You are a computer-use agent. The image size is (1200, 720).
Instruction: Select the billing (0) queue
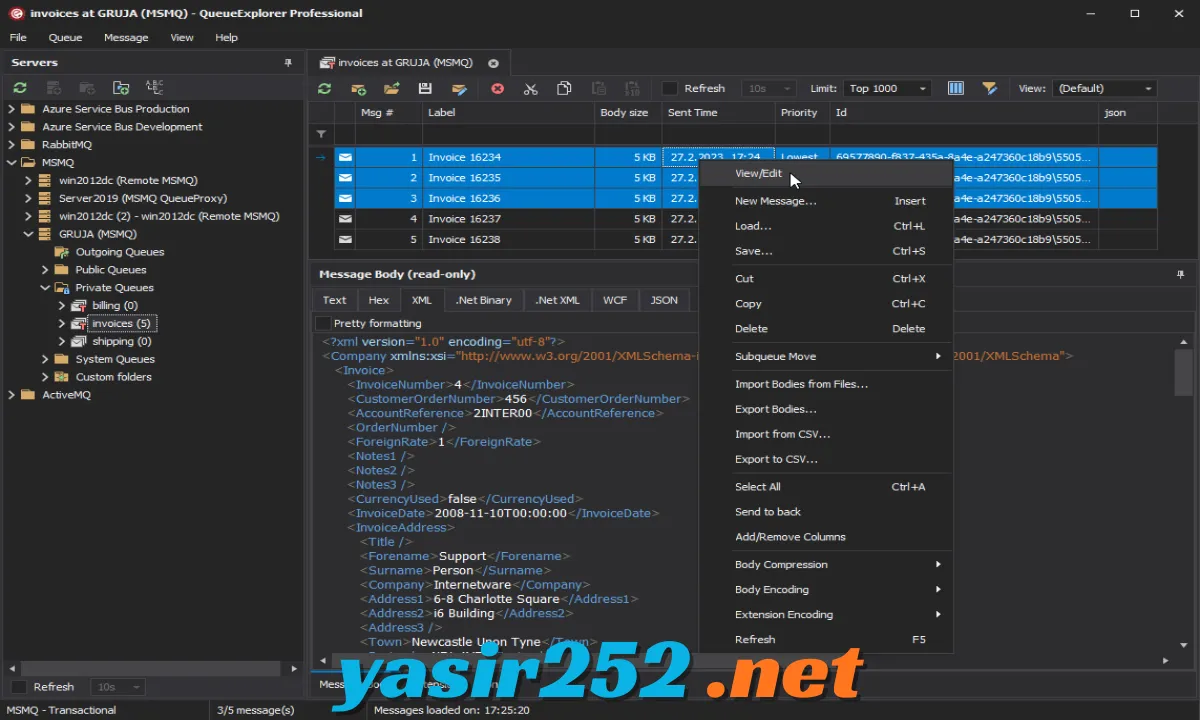[115, 306]
